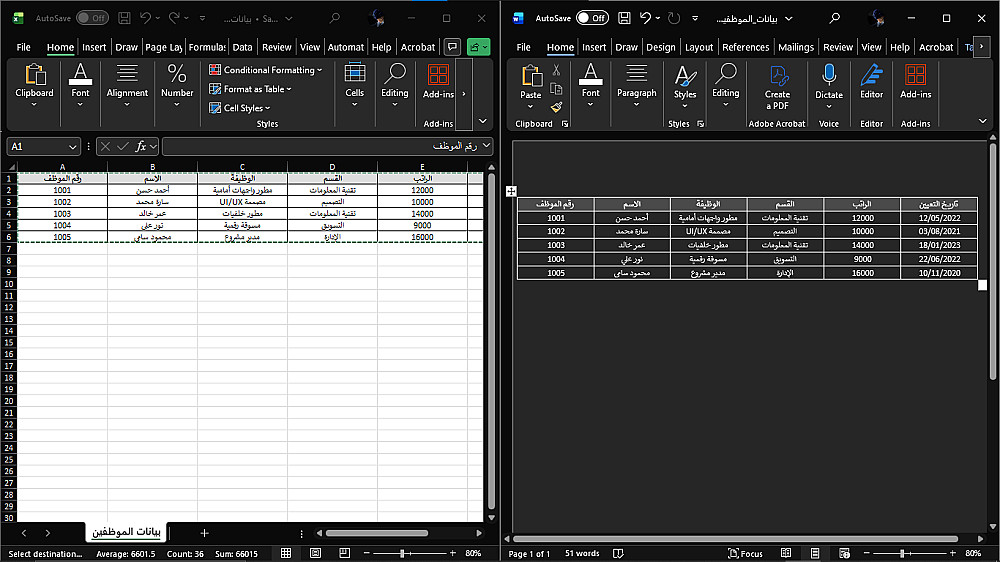Switch to References tab in Word
Viewport: 1000px width, 562px height.
click(x=745, y=47)
